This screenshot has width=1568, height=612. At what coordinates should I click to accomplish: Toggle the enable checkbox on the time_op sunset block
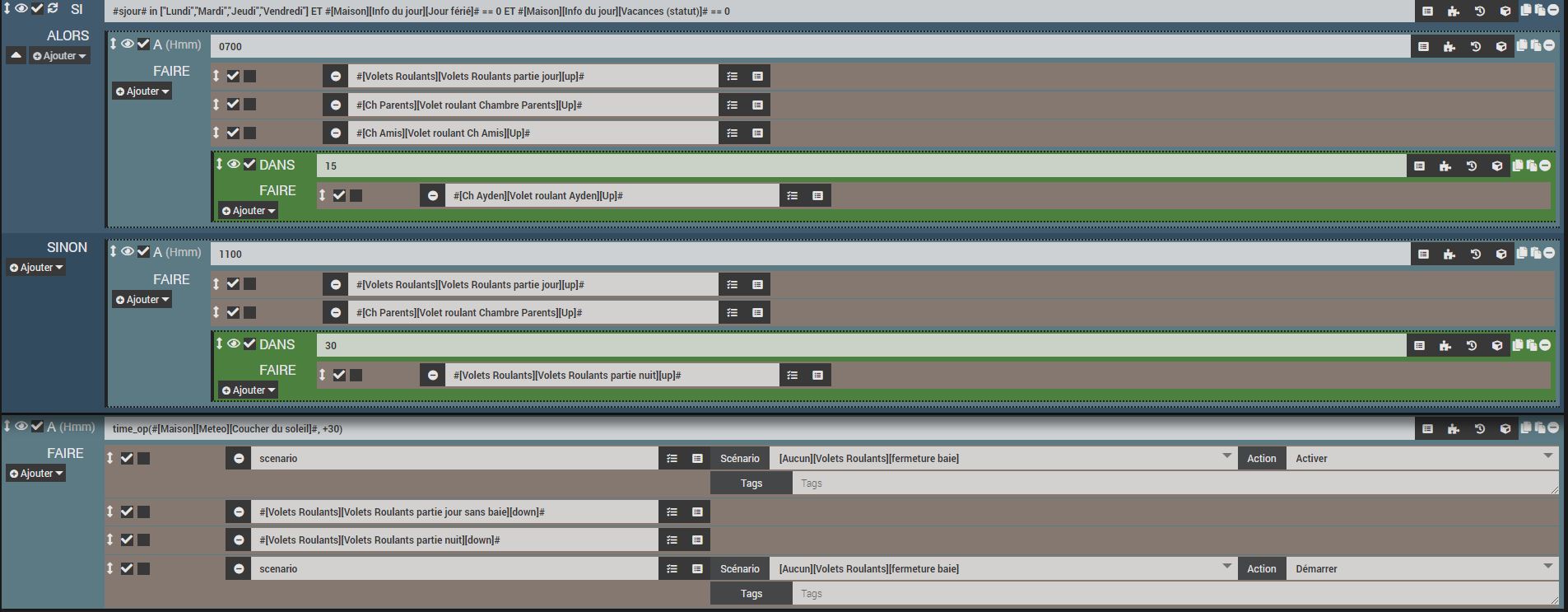pos(37,427)
